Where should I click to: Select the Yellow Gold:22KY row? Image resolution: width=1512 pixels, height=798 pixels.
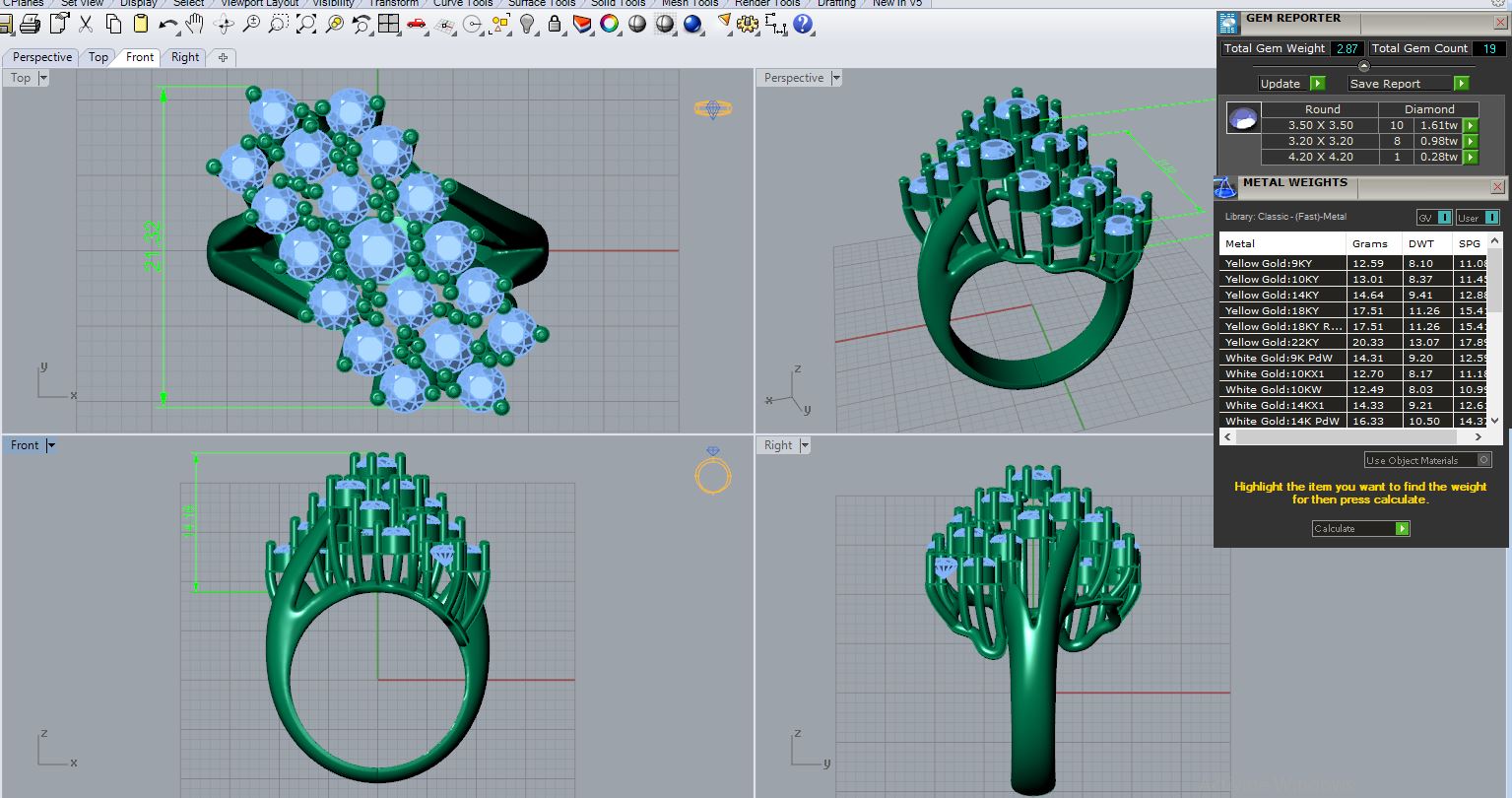[1352, 342]
